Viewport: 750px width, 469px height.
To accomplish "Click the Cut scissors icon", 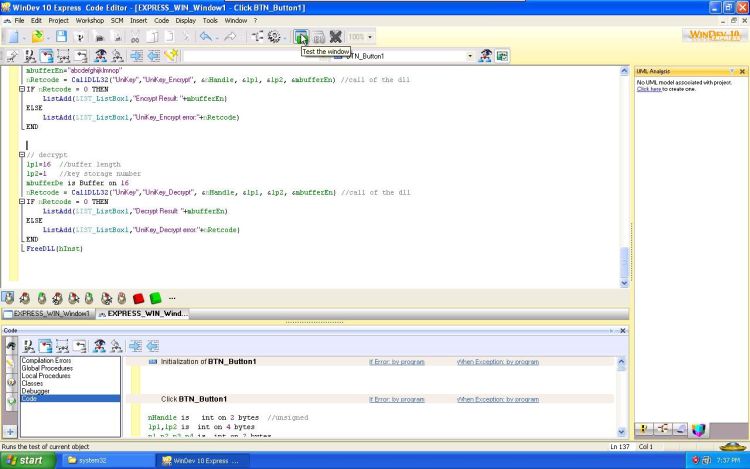I will (x=135, y=37).
